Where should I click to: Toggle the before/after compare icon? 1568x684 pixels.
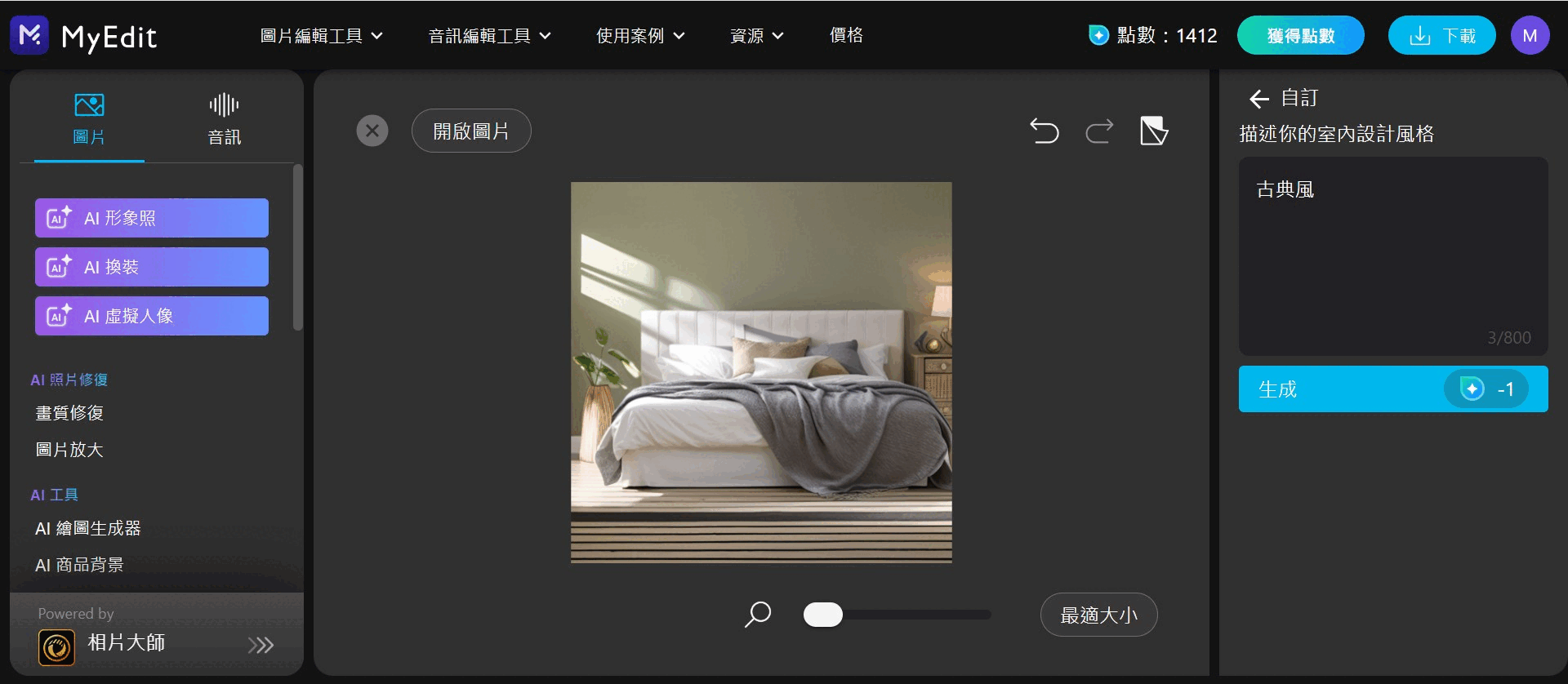[x=1154, y=131]
